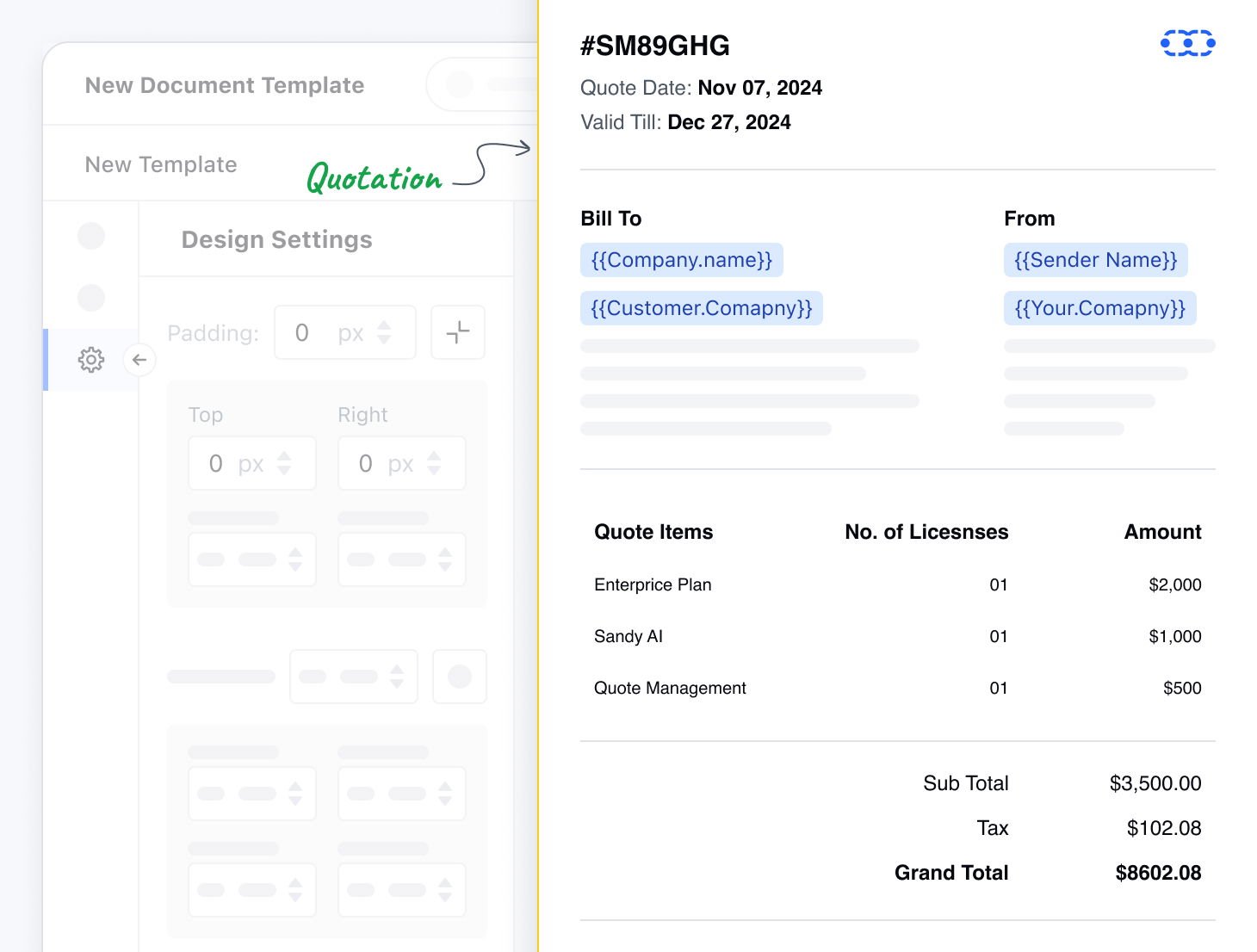The width and height of the screenshot is (1257, 952).
Task: Click the Padding stepper arrows
Action: pos(385,332)
